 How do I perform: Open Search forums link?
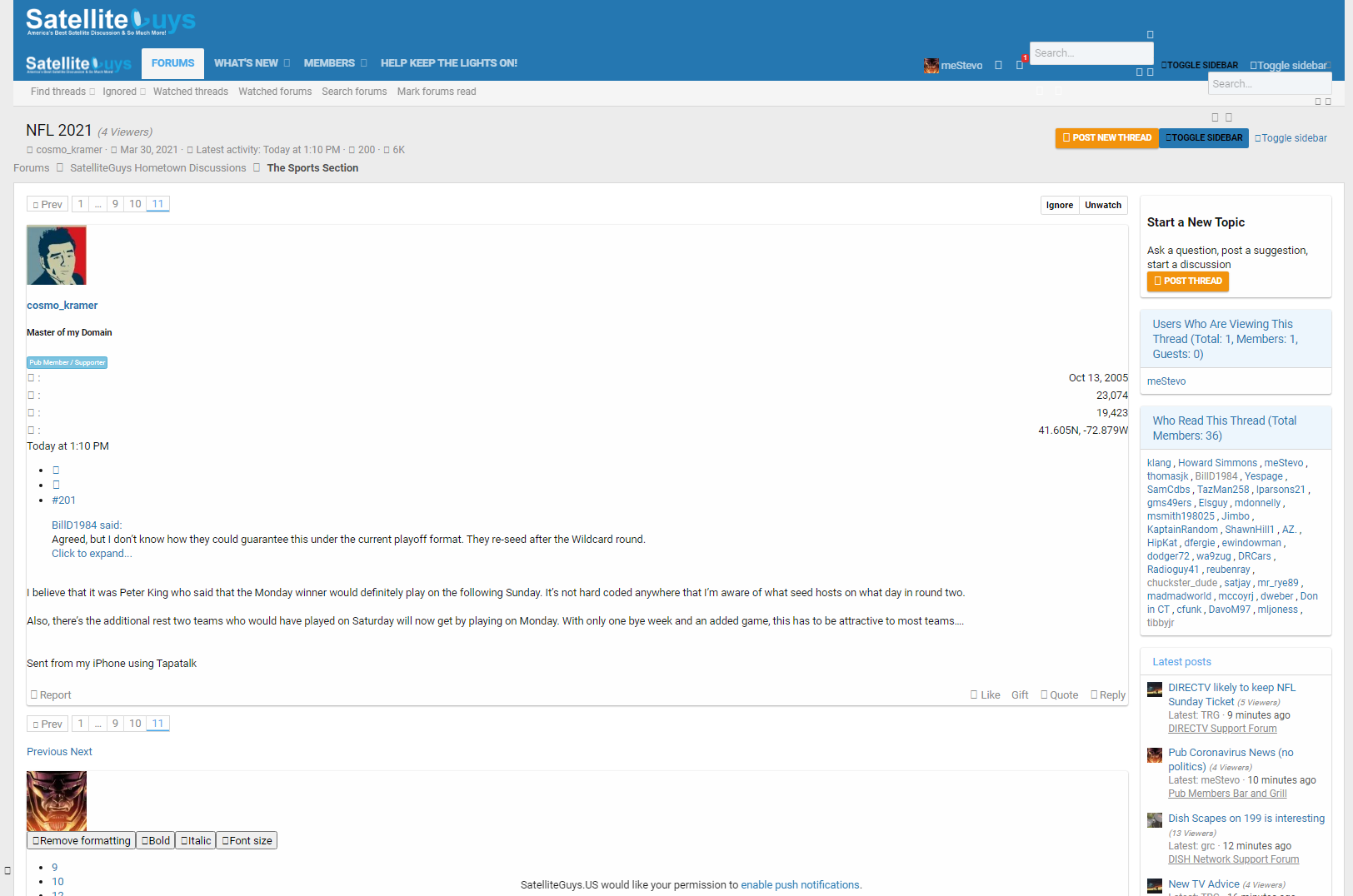(x=354, y=92)
